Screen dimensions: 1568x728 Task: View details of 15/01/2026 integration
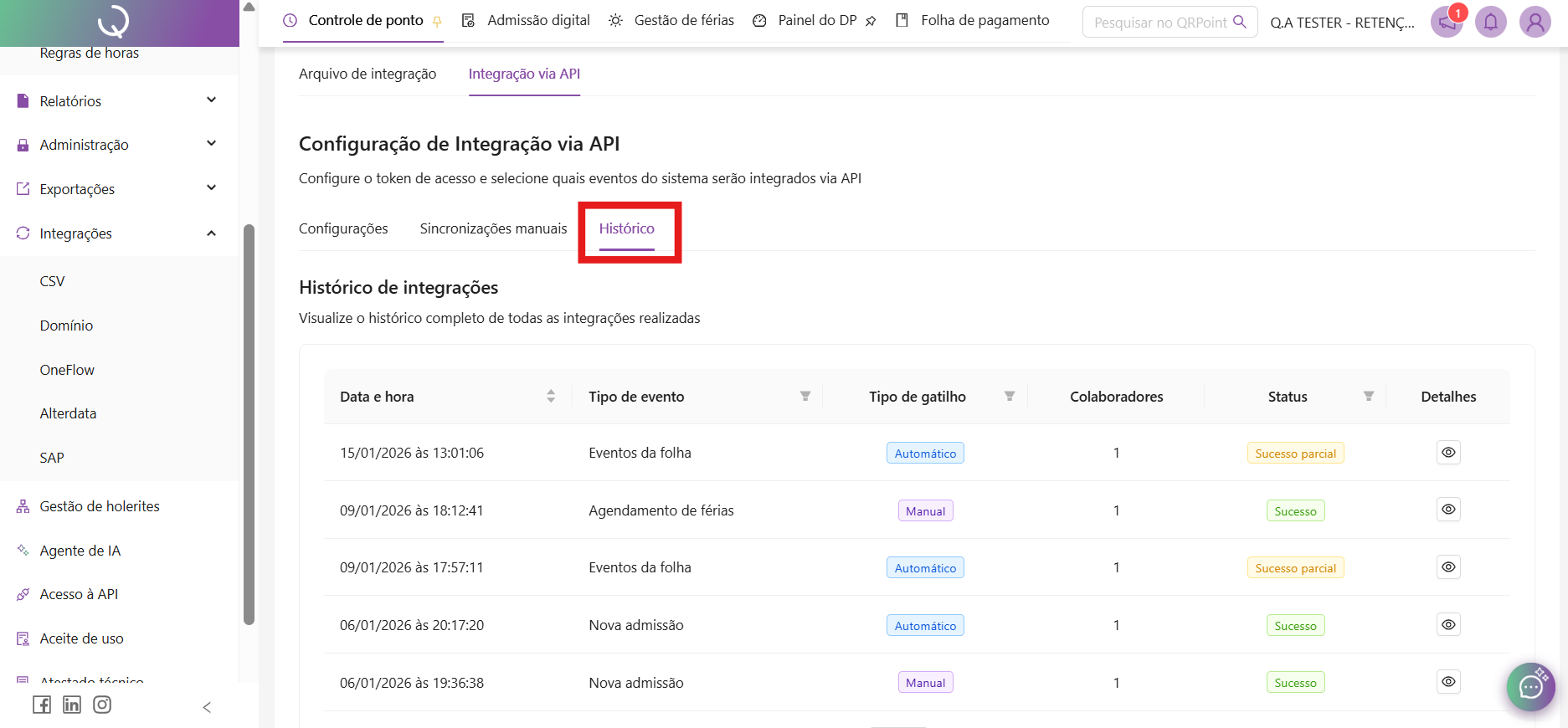pyautogui.click(x=1448, y=453)
